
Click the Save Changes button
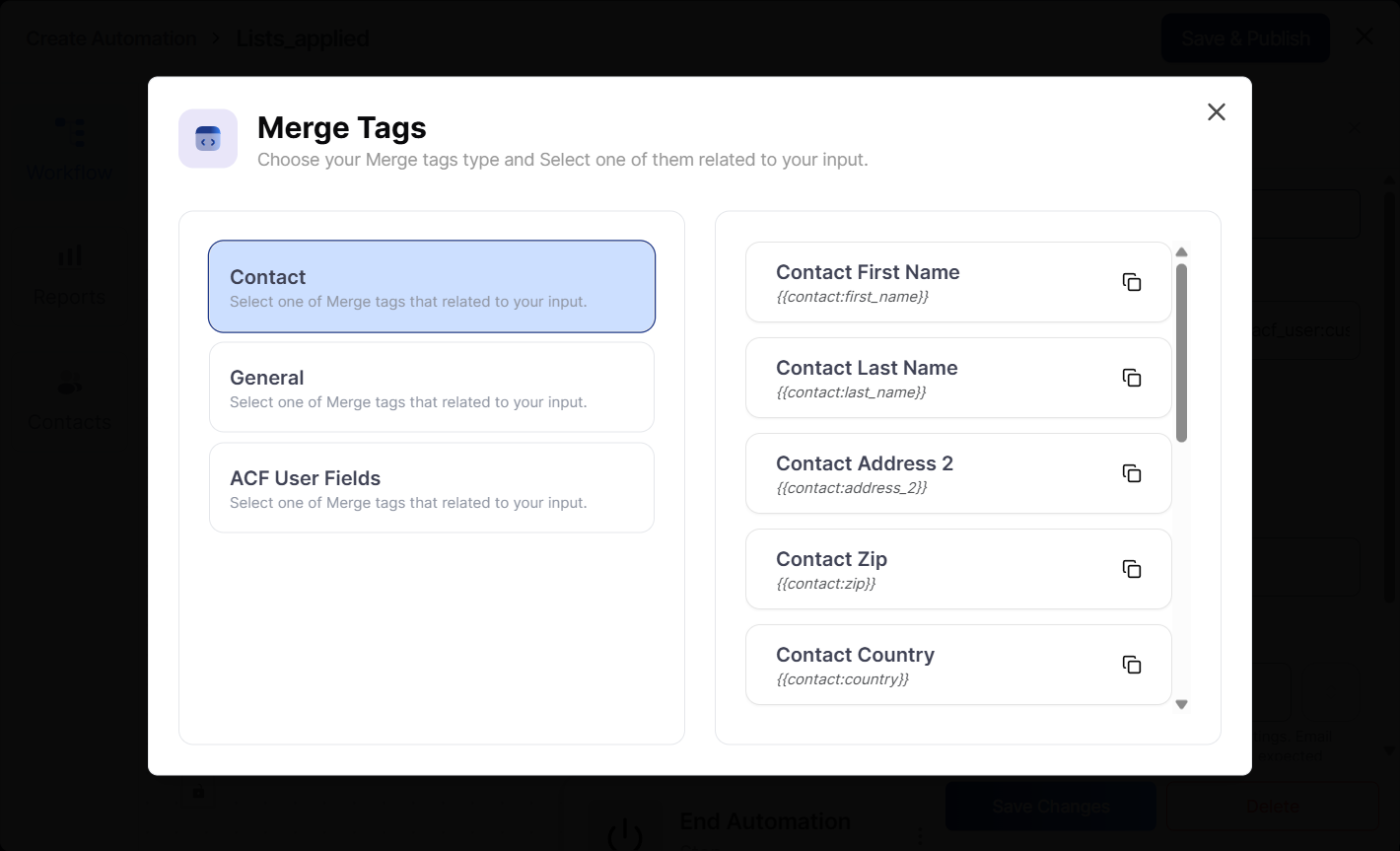pos(1049,806)
